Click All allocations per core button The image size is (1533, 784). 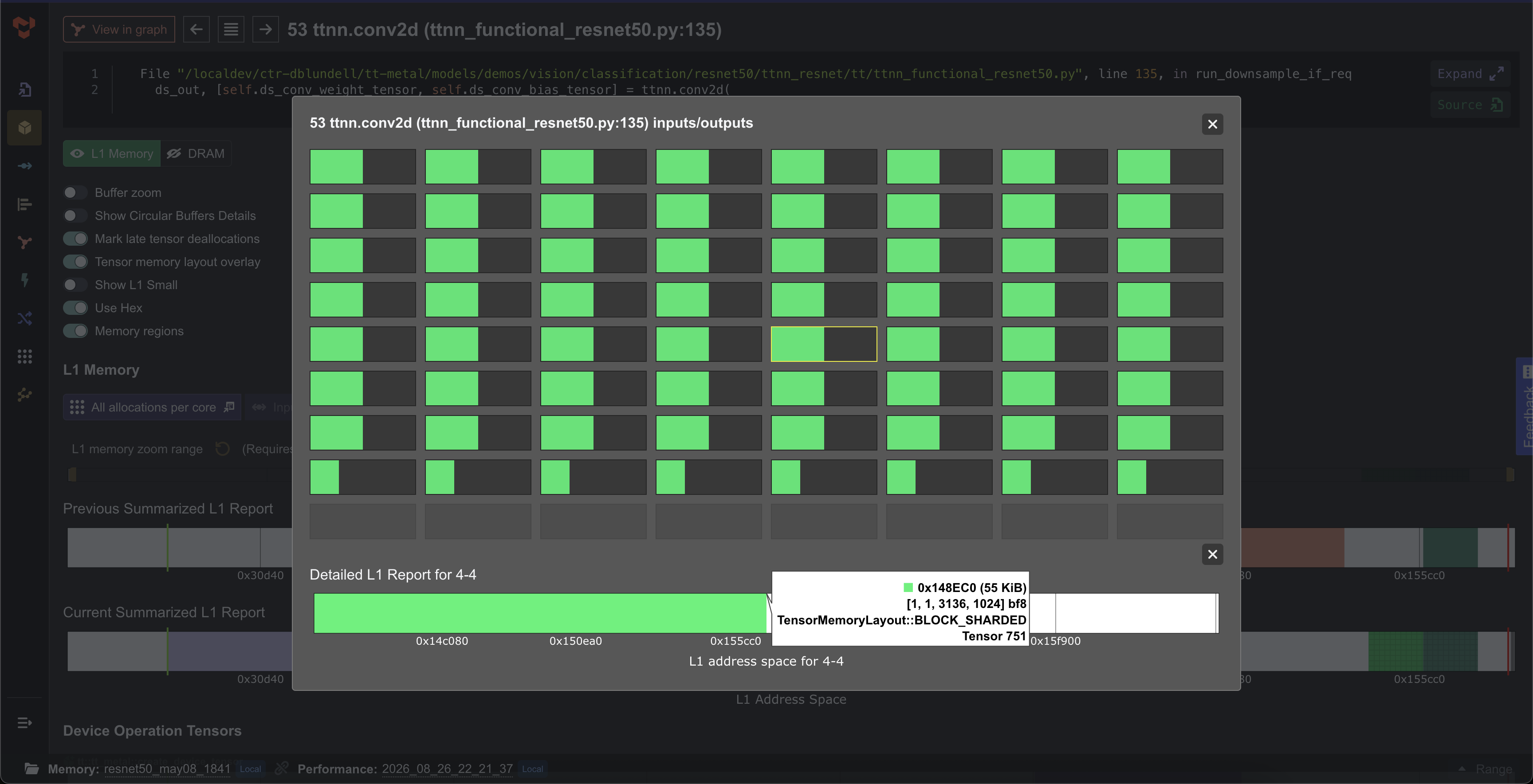(152, 408)
